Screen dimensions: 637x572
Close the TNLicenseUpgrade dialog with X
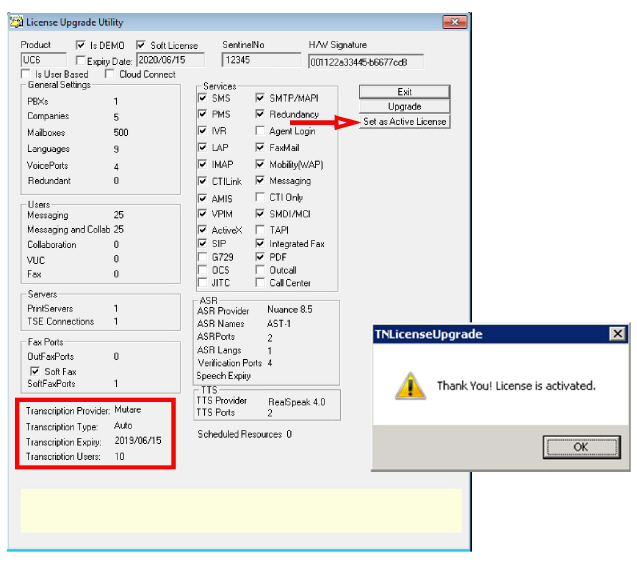coord(617,333)
